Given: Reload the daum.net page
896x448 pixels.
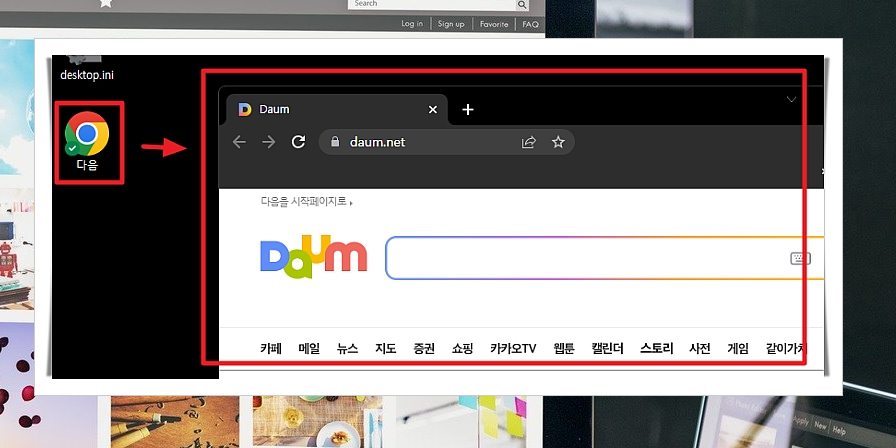Looking at the screenshot, I should (298, 142).
